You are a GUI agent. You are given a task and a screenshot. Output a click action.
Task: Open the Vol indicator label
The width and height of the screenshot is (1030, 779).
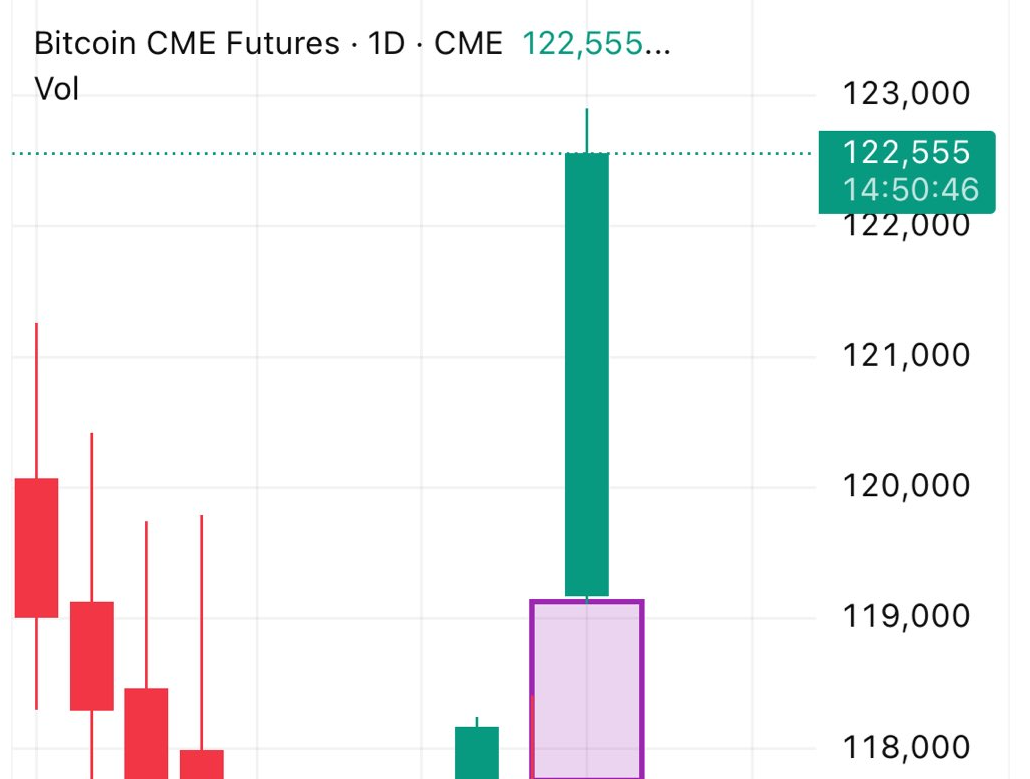pos(57,89)
